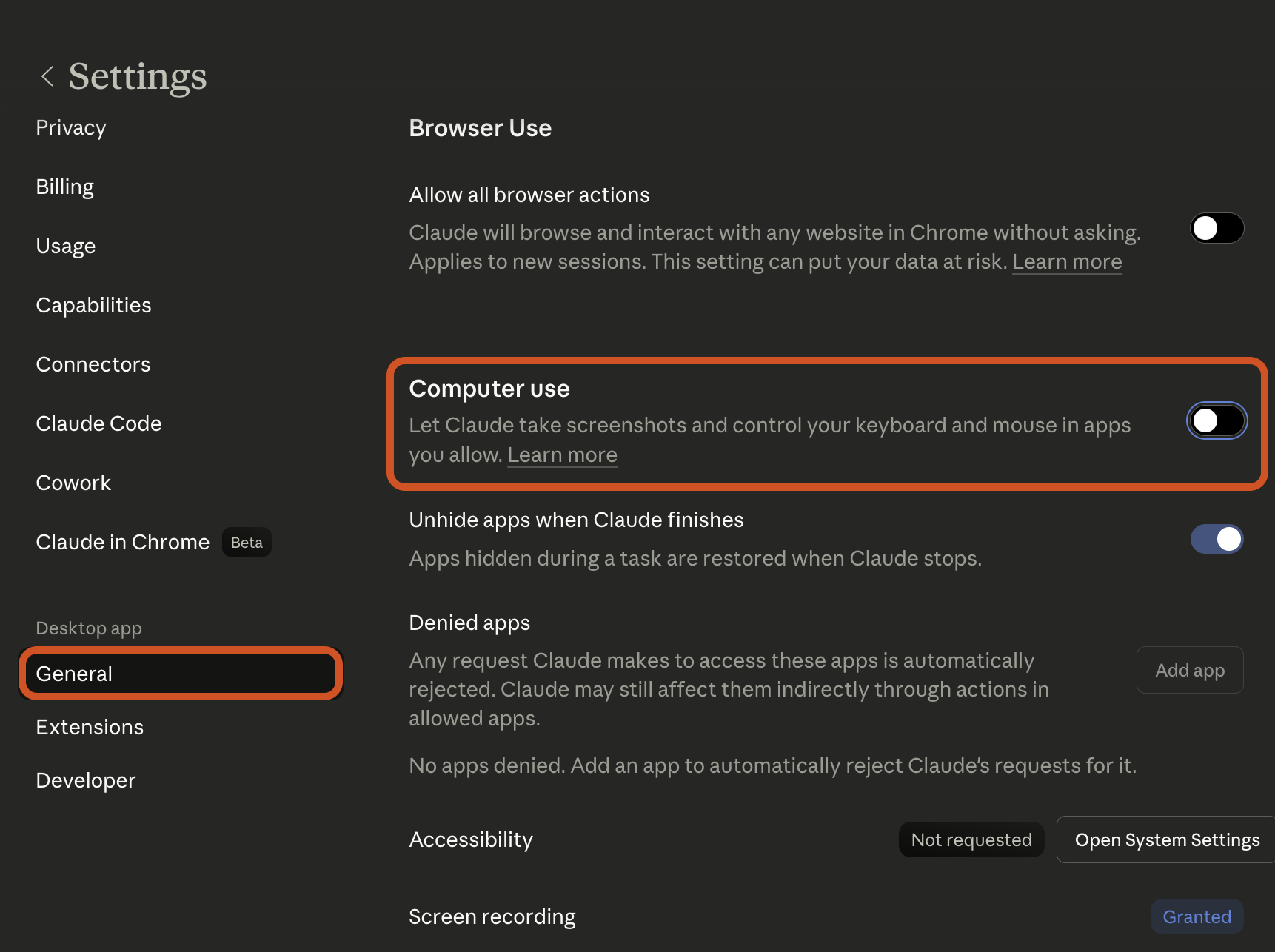Navigate to Connectors settings
The width and height of the screenshot is (1275, 952).
(x=93, y=365)
